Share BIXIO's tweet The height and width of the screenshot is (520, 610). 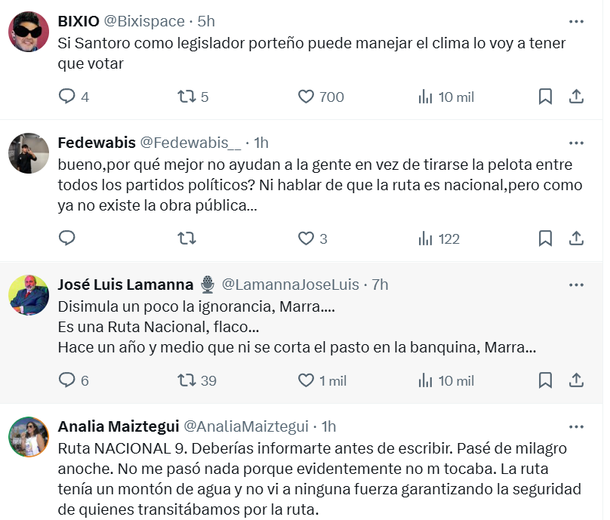point(576,97)
